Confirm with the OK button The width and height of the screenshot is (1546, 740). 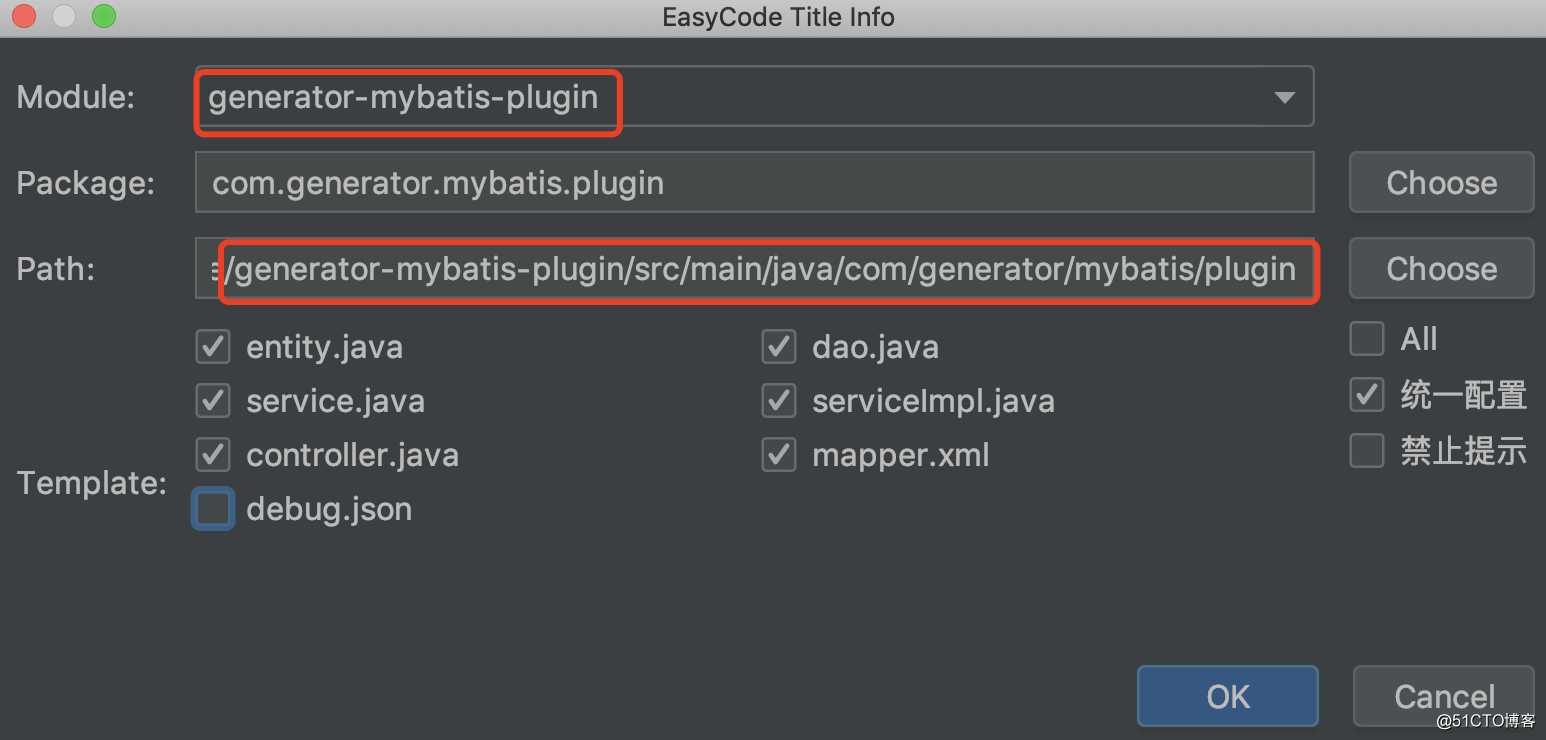pyautogui.click(x=1228, y=696)
